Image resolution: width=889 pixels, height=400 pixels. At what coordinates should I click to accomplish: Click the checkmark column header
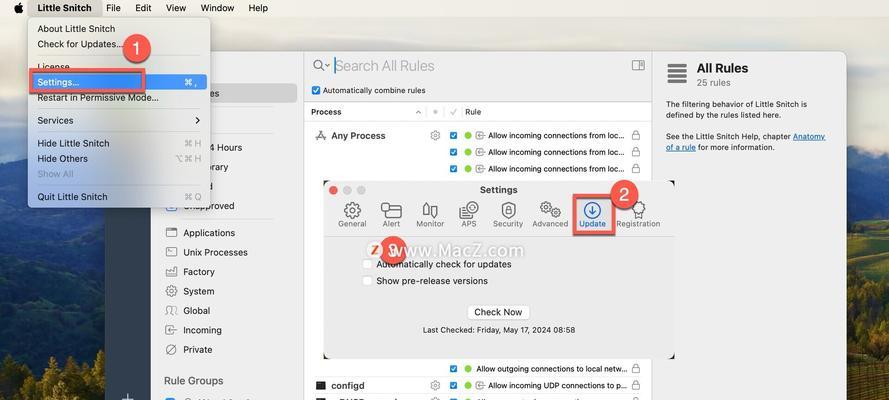453,112
